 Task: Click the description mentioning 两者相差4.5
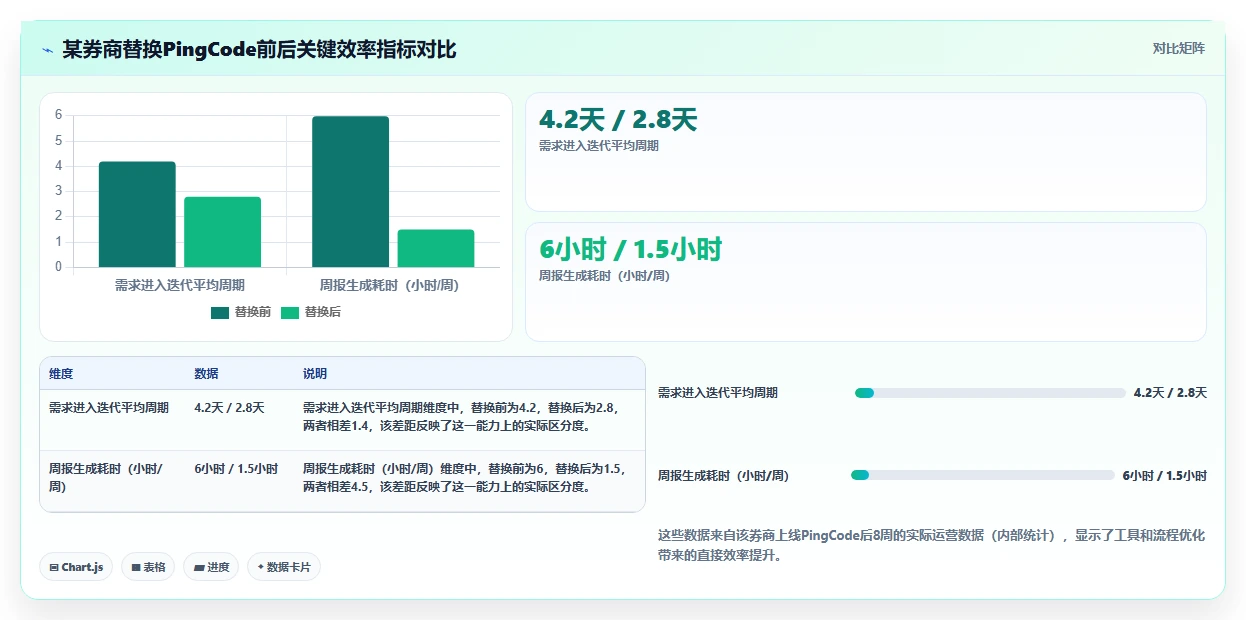click(465, 478)
